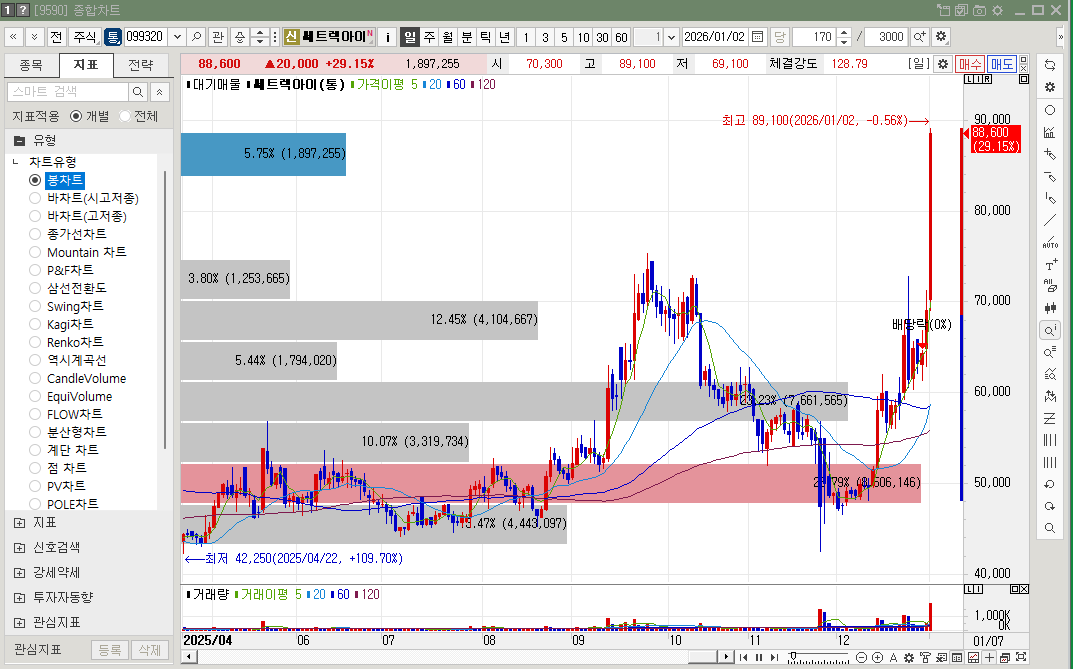Click the undo arrow in right toolbar
This screenshot has height=669, width=1073.
[x=1050, y=484]
